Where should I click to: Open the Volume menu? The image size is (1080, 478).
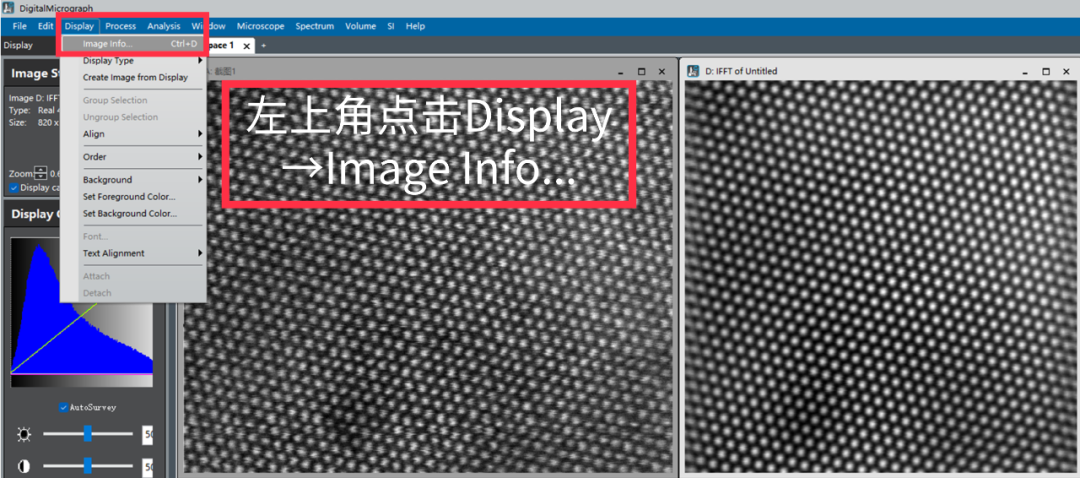tap(361, 26)
